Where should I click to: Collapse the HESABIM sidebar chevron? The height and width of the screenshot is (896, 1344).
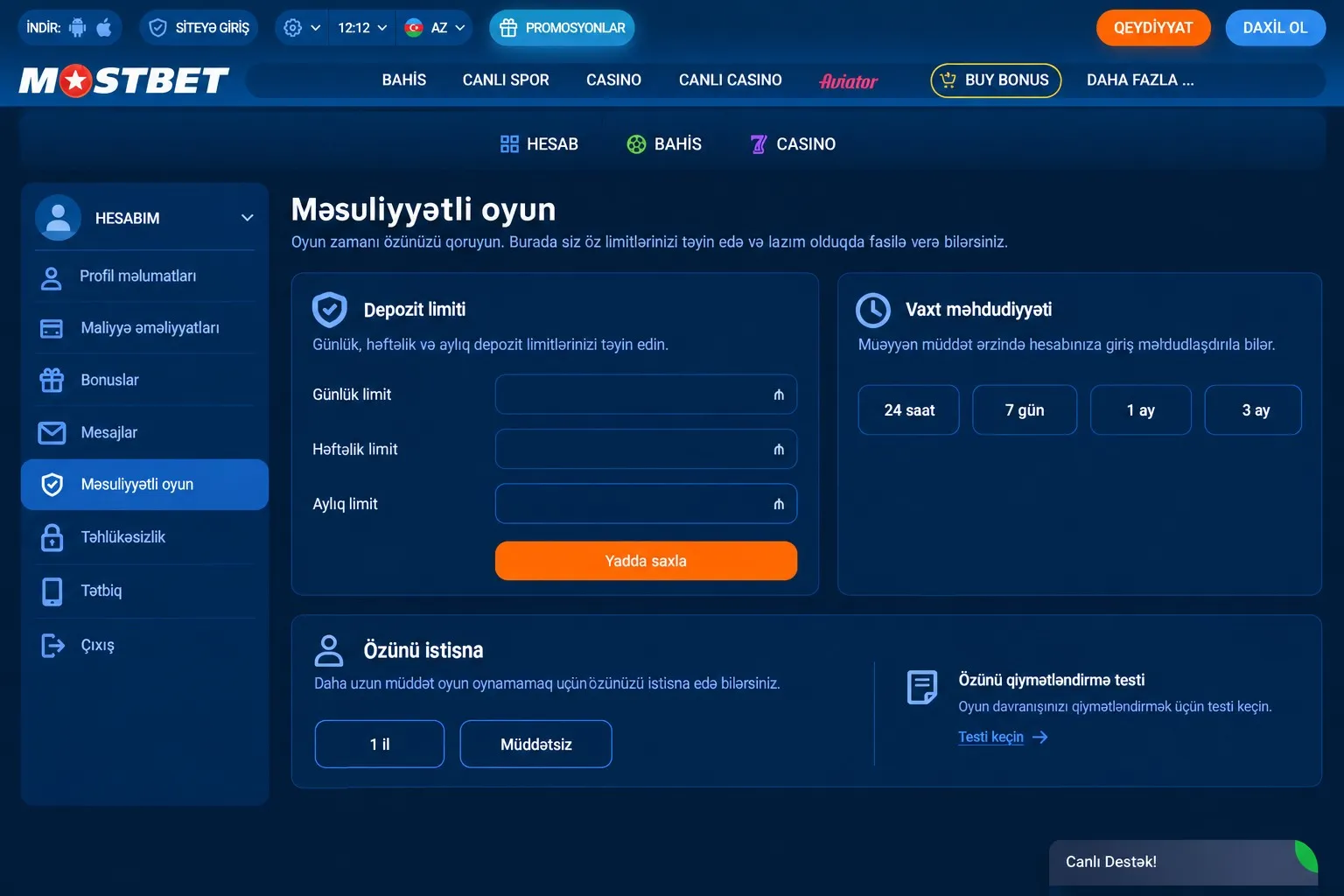click(x=248, y=218)
